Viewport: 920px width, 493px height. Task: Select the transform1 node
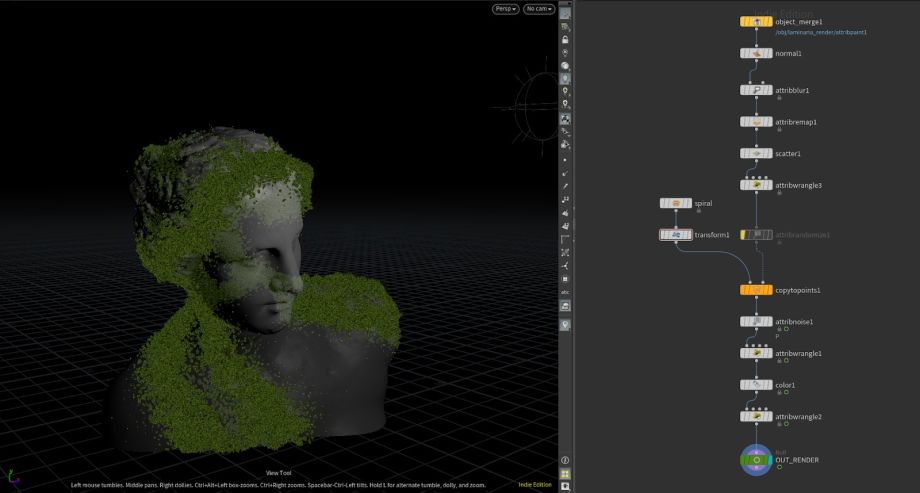click(676, 235)
